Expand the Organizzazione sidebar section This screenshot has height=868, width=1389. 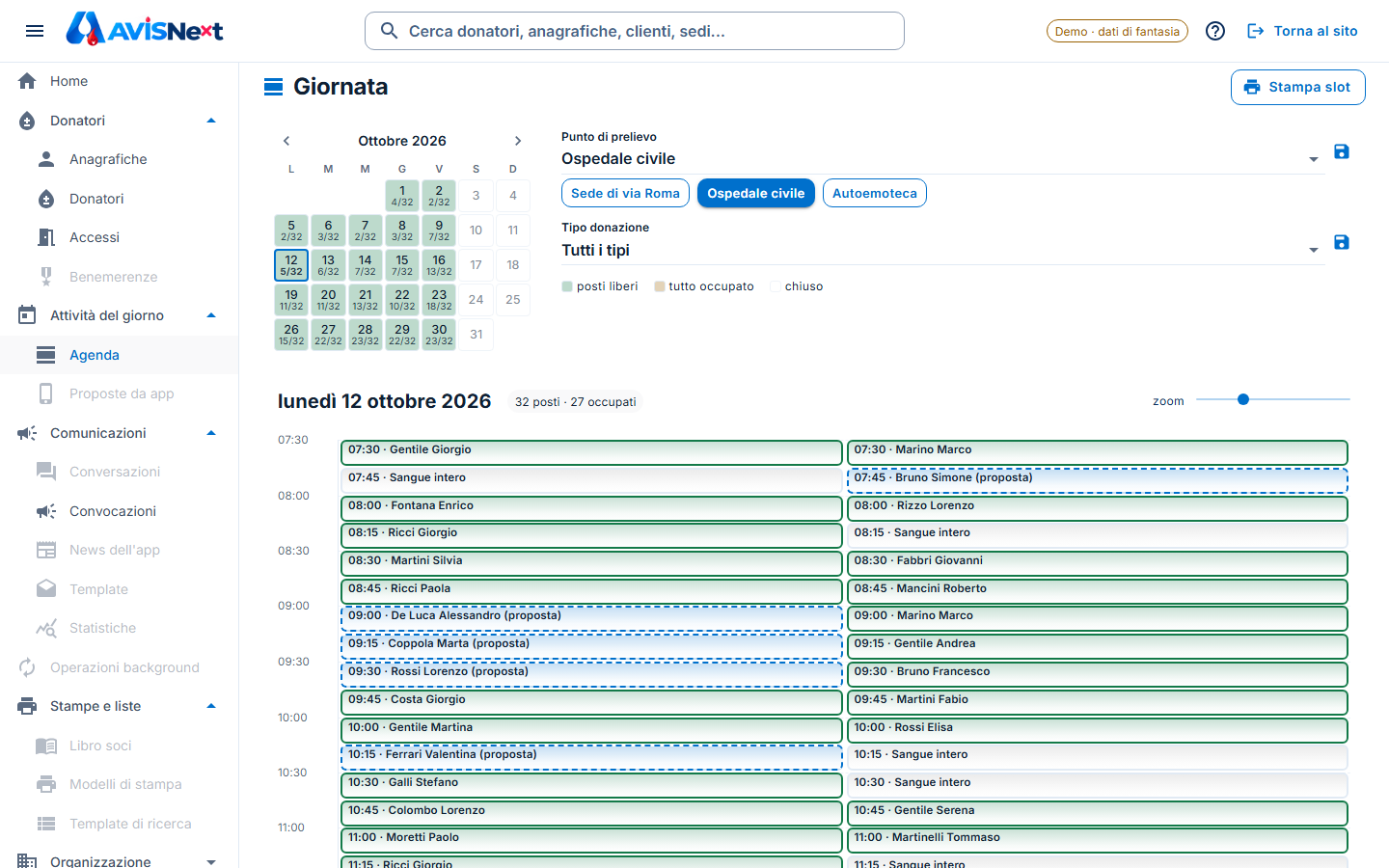coord(211,861)
